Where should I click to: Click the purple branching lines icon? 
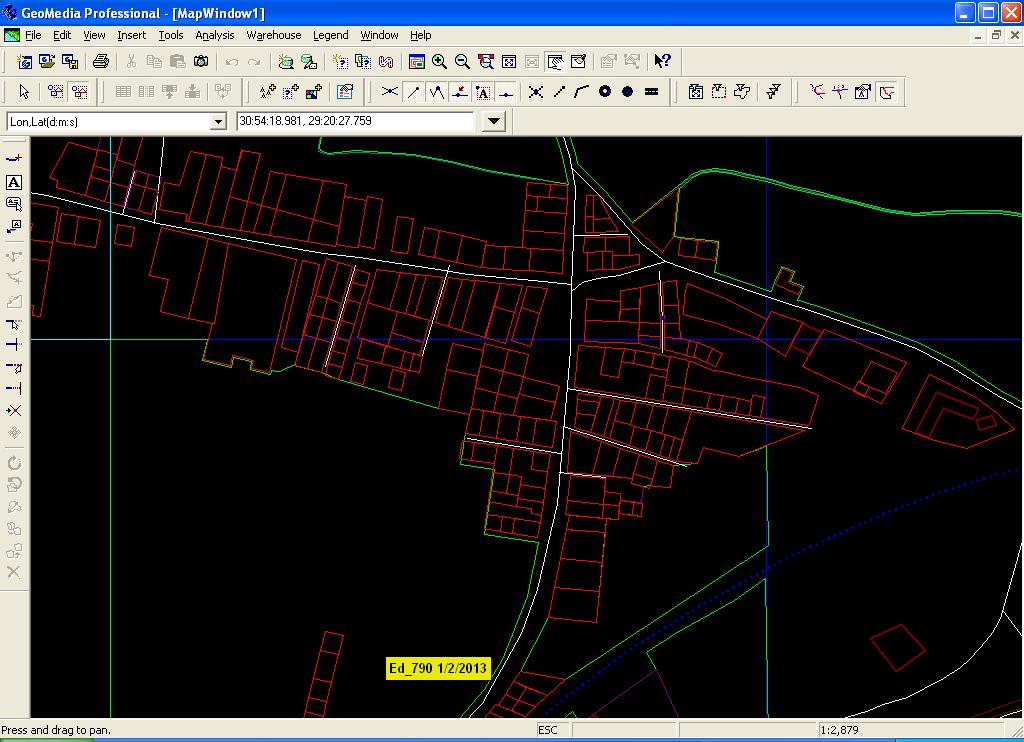(817, 92)
